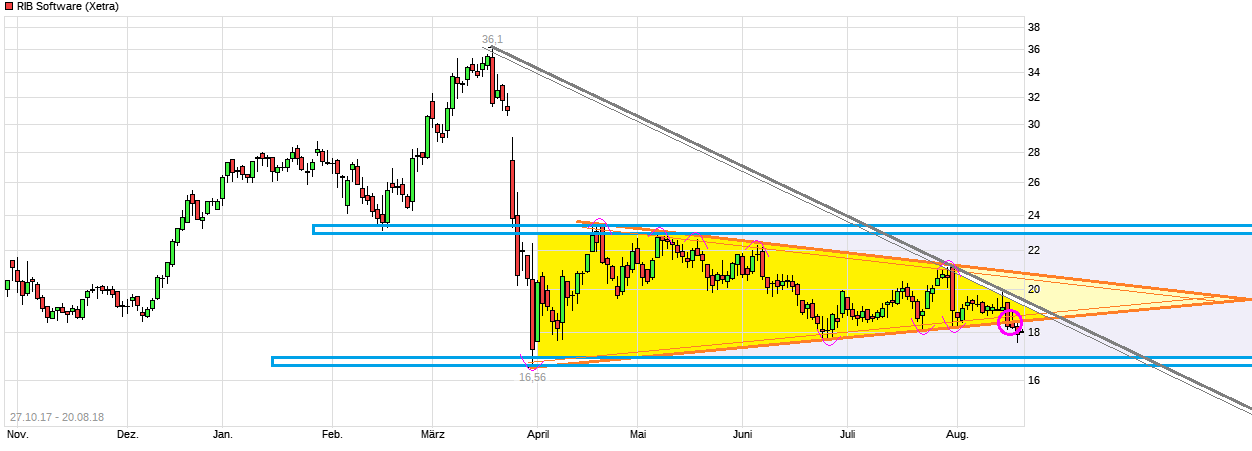
Task: Click the date range 27.10.17 - 20.08.18
Action: (x=55, y=417)
